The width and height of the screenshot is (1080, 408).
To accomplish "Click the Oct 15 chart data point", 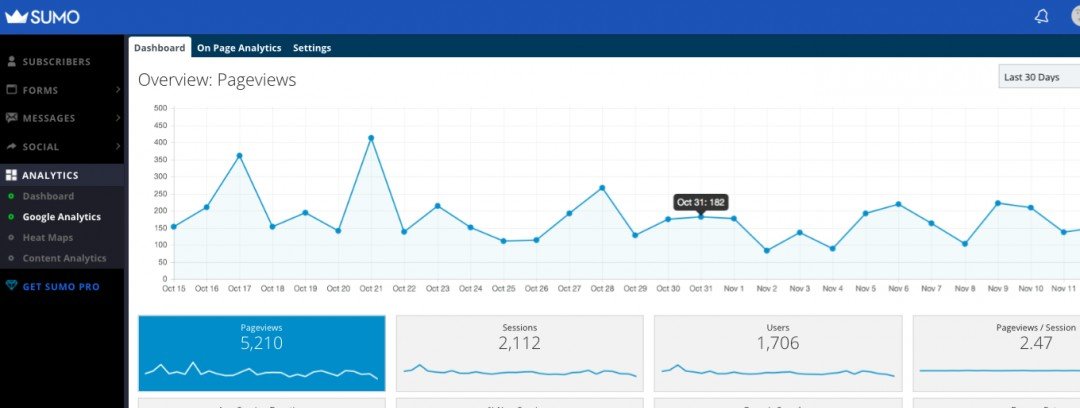I will (x=174, y=226).
